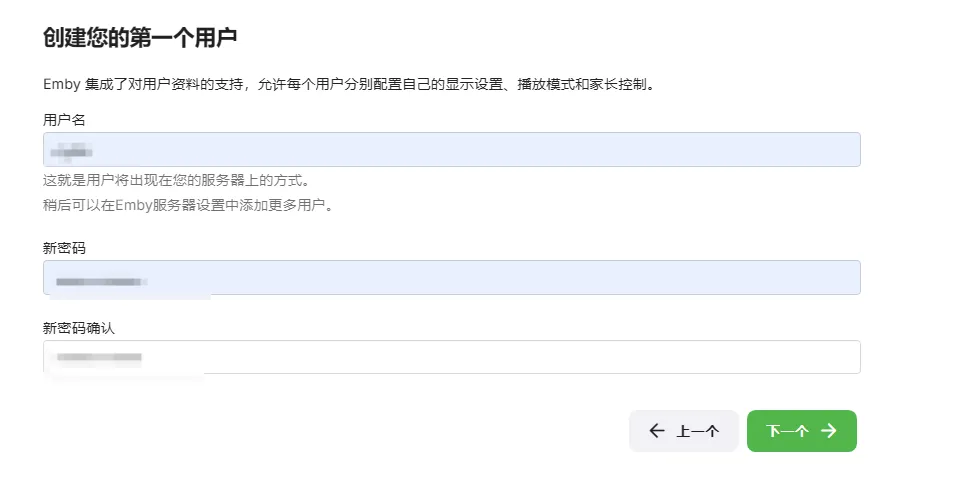Go back with the 上一个 button label
Image resolution: width=961 pixels, height=483 pixels.
pyautogui.click(x=698, y=432)
